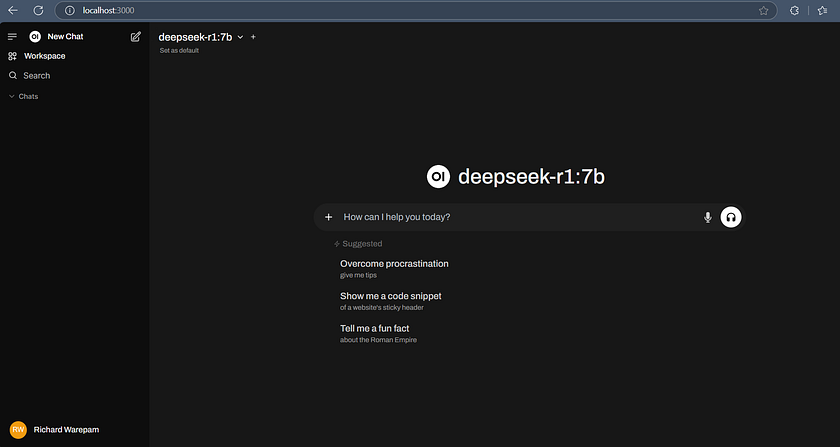
Task: Click the Chats label in the sidebar
Action: point(28,96)
